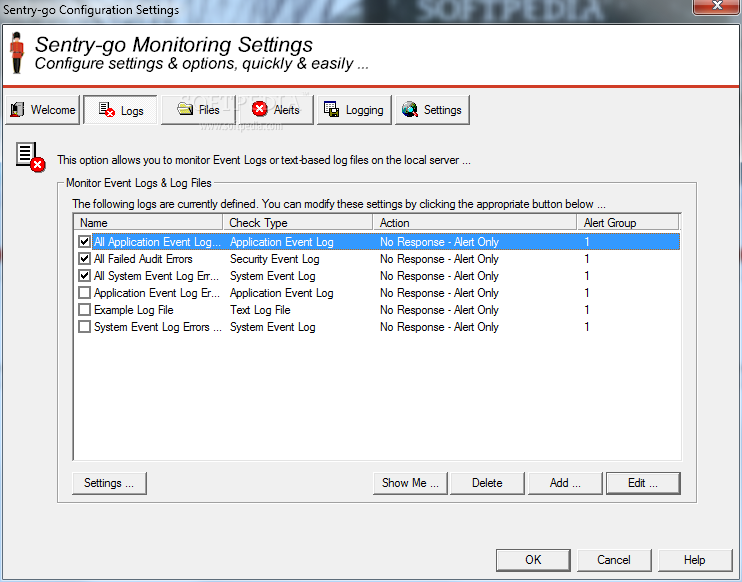The image size is (742, 582).
Task: Click the Files tab folder icon
Action: coord(185,109)
